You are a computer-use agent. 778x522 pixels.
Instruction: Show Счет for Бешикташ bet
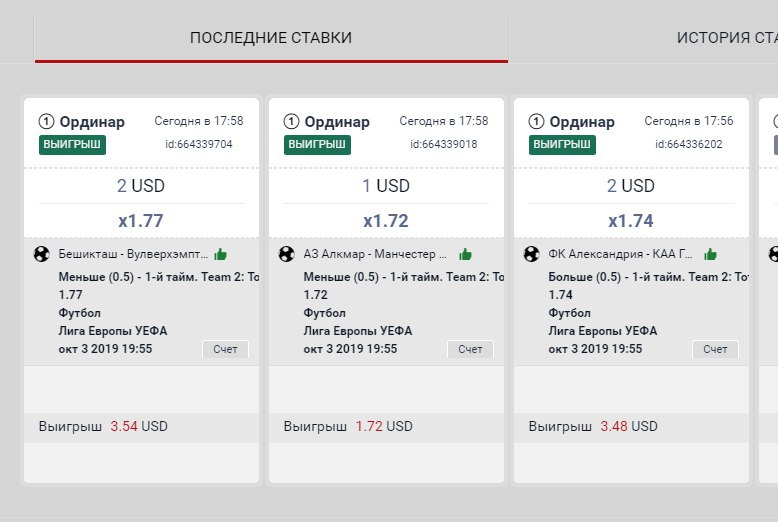(225, 349)
